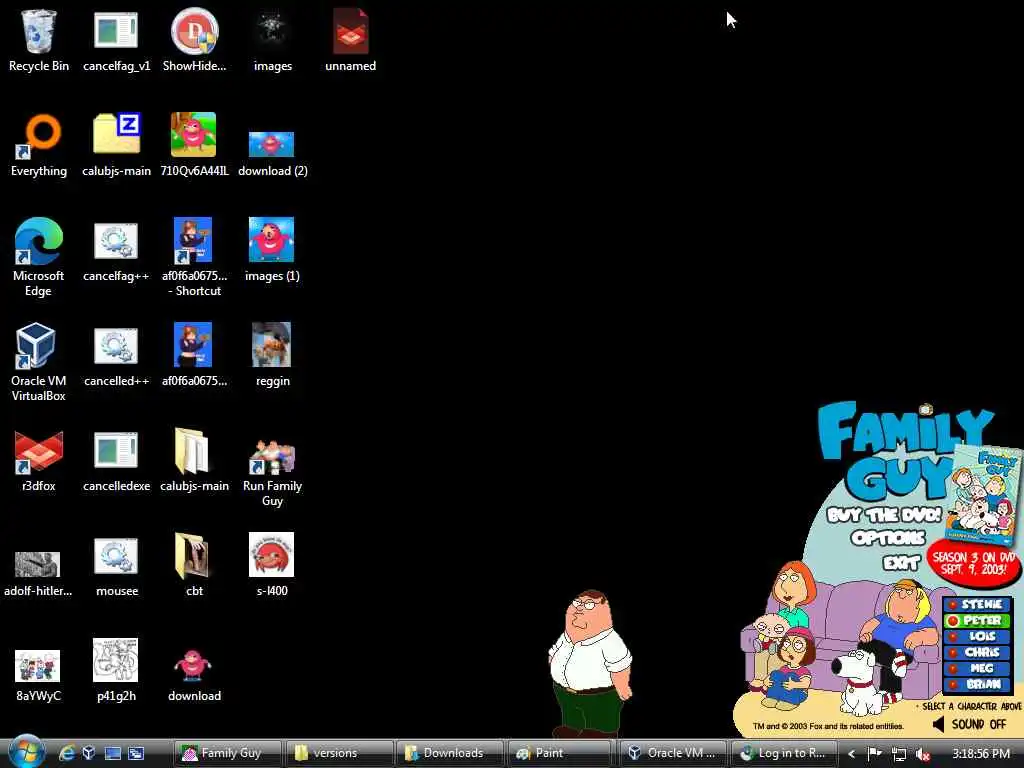Open Oracle VM VirtualBox desktop shortcut
Image resolution: width=1024 pixels, height=768 pixels.
coord(39,362)
